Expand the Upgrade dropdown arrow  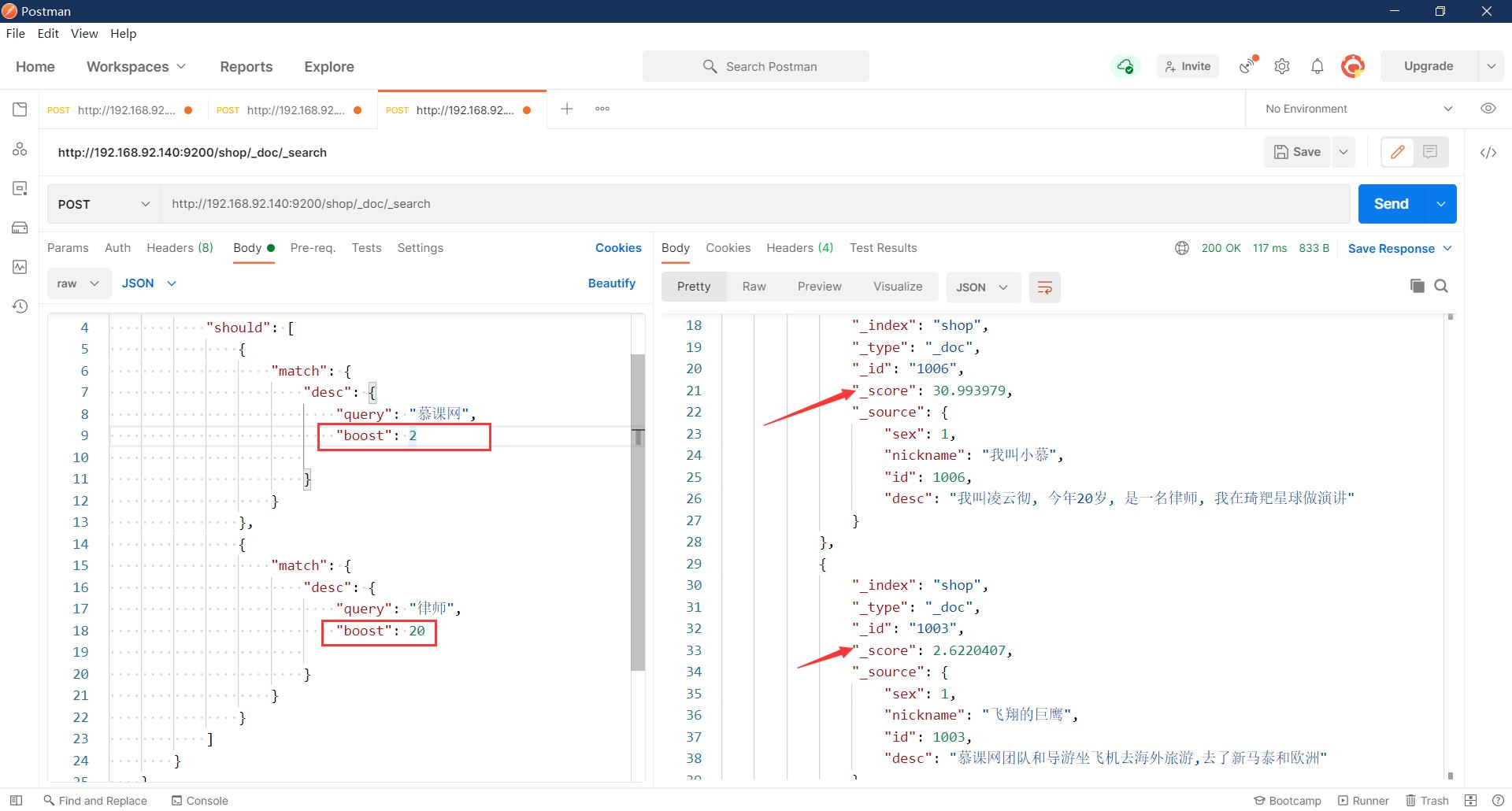point(1491,66)
